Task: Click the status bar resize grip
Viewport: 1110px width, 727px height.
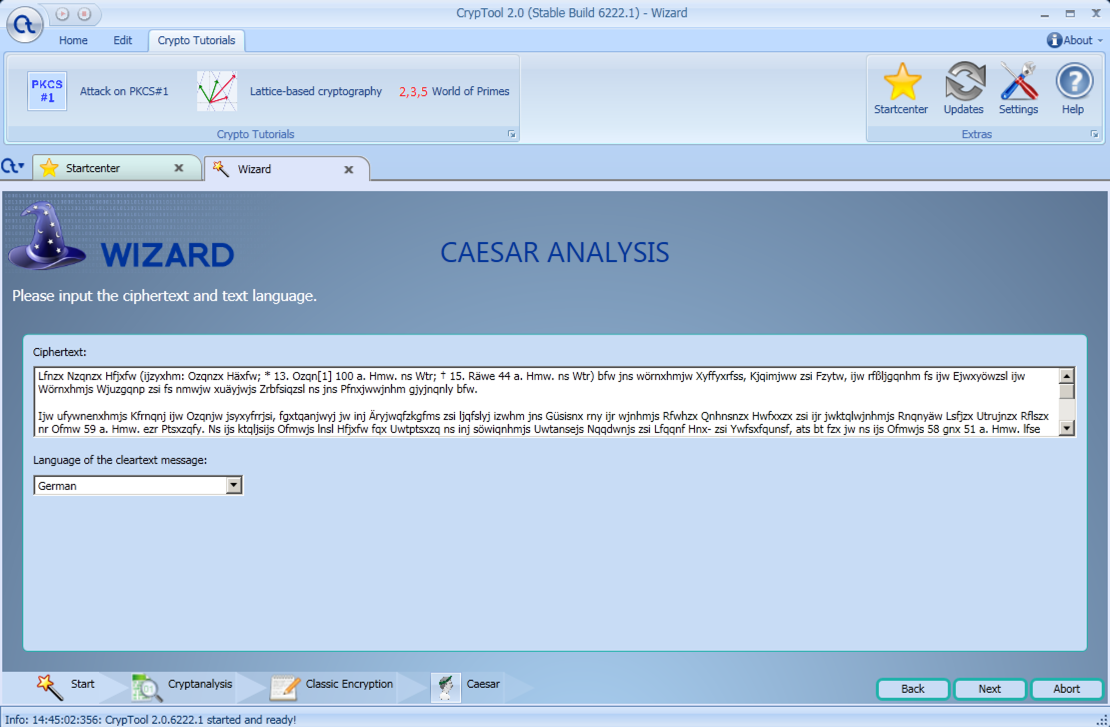Action: [x=1102, y=719]
